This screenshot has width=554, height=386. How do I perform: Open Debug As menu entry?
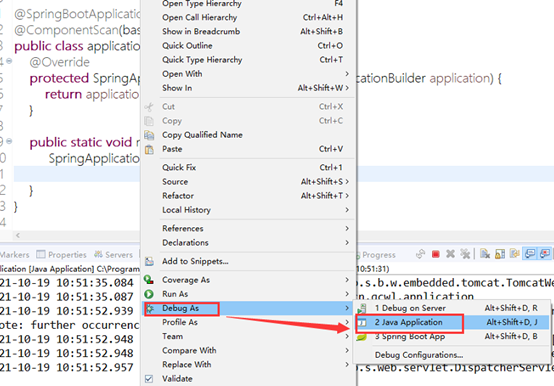pos(248,308)
